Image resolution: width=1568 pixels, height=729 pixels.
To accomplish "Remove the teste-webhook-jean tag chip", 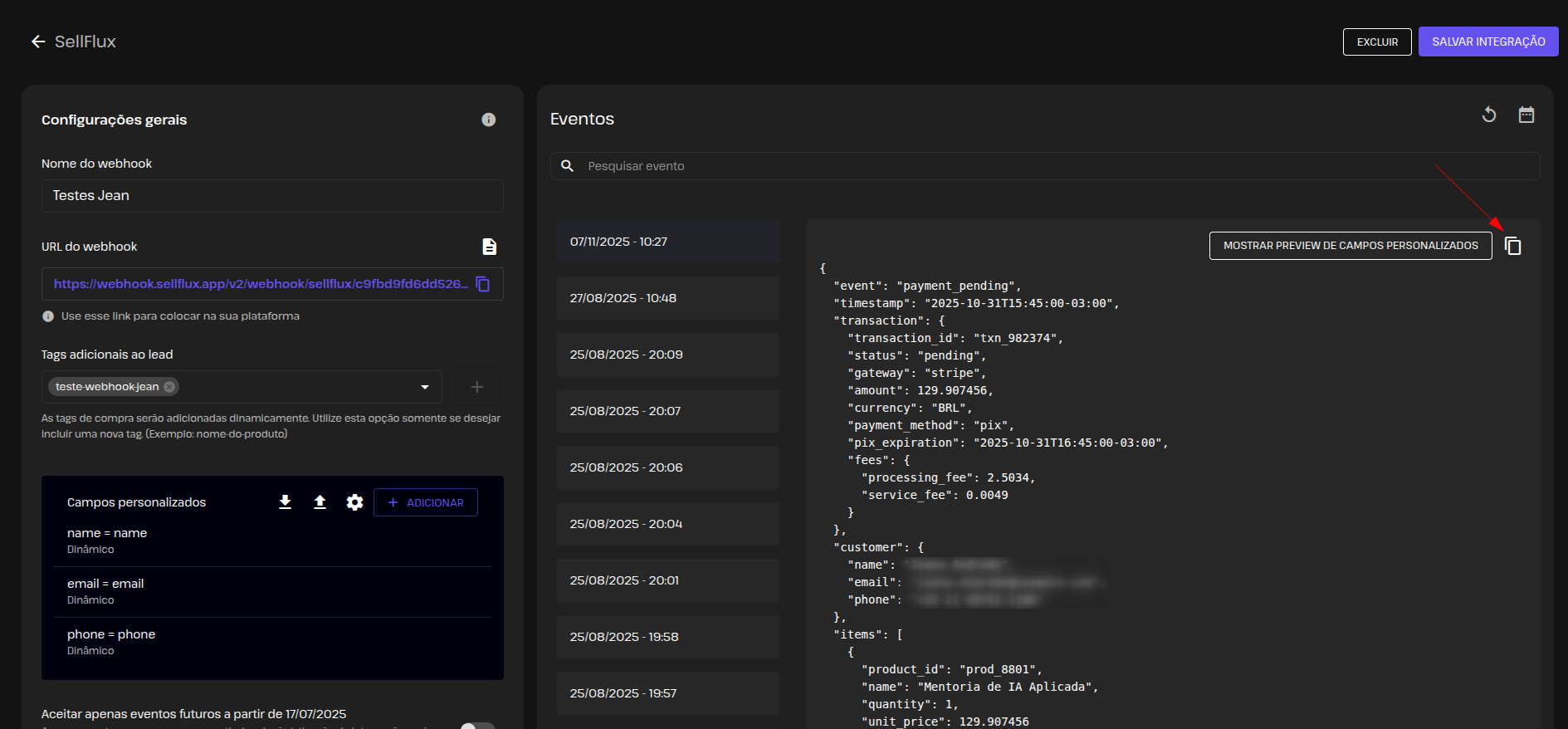I will 169,387.
